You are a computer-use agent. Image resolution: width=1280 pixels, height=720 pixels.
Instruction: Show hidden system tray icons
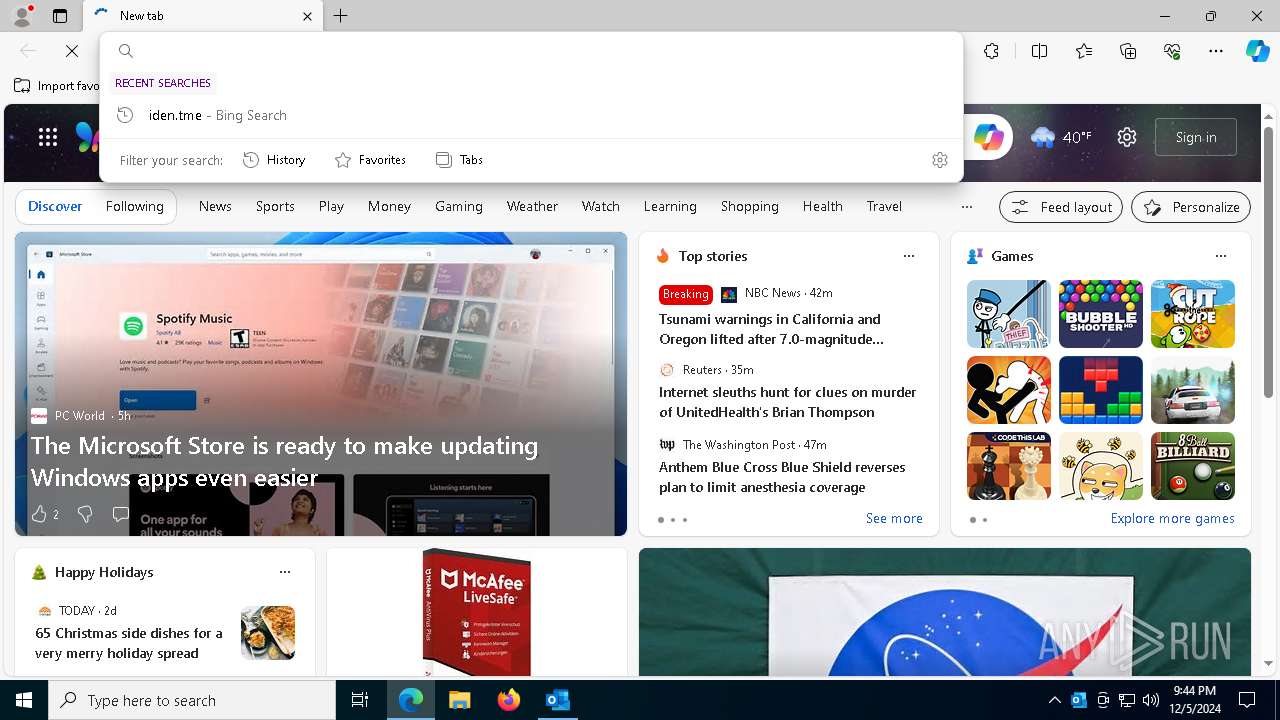click(x=1054, y=700)
